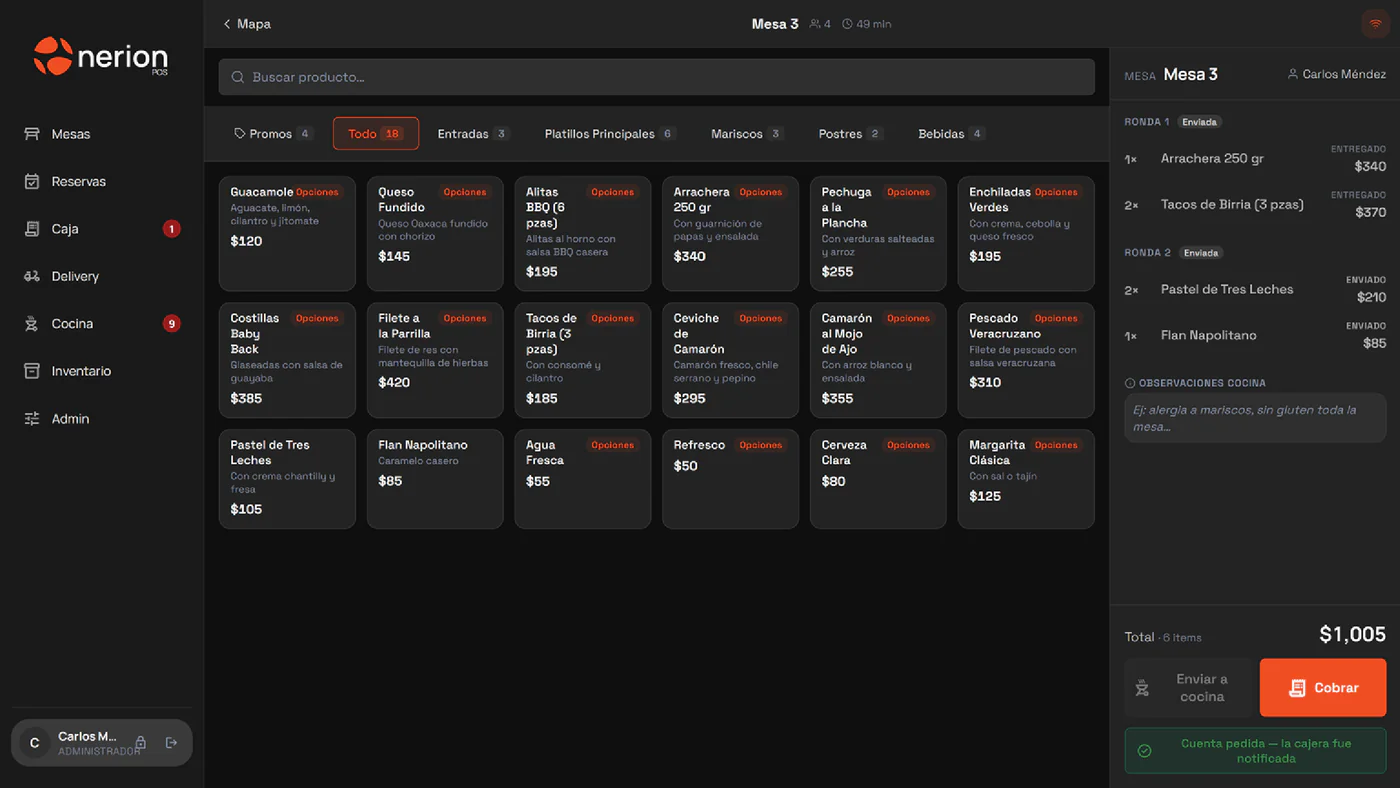The height and width of the screenshot is (788, 1400).
Task: Select the Bebidas category tab
Action: pos(951,134)
